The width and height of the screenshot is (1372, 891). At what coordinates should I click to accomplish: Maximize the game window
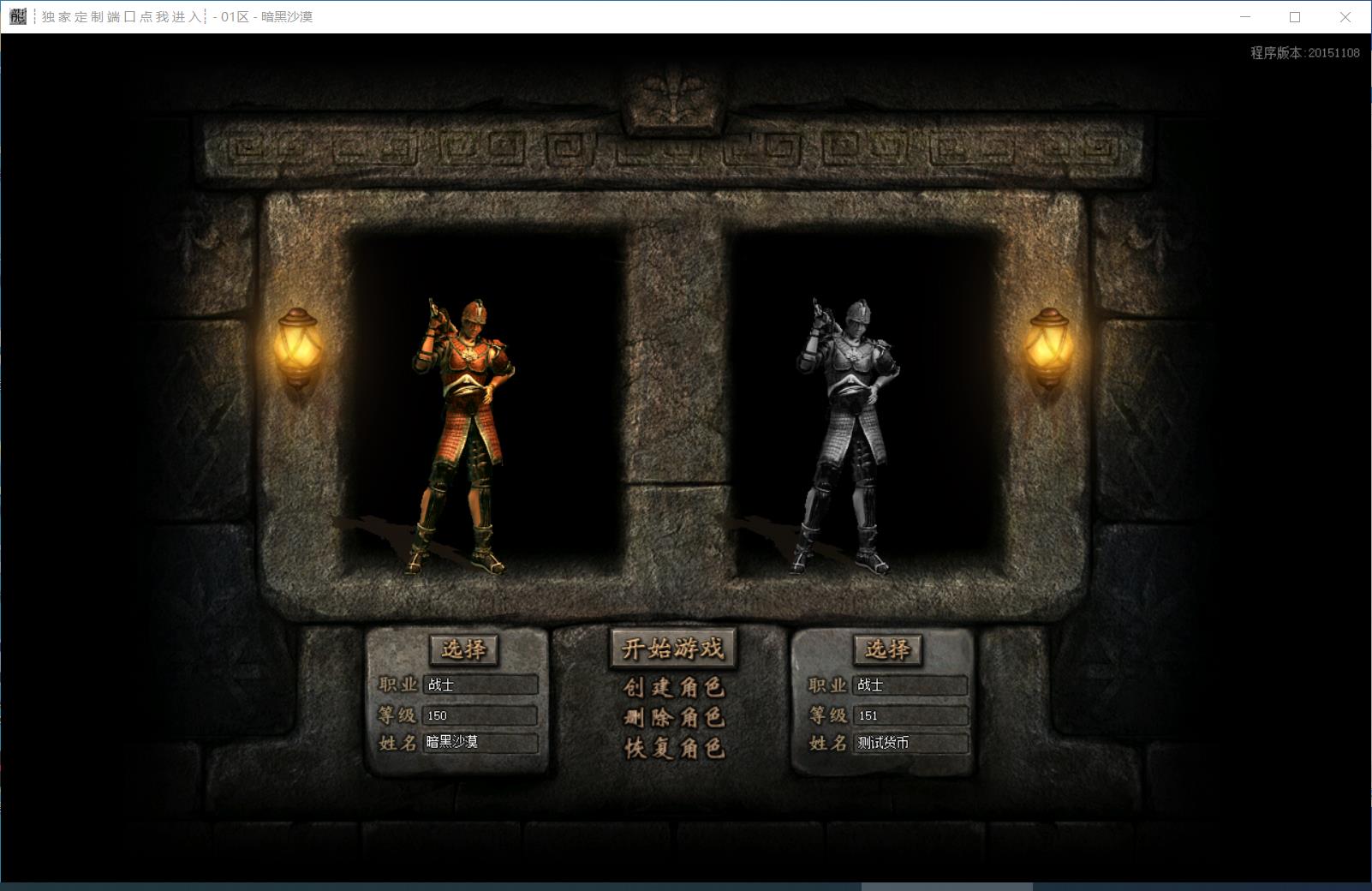click(1295, 16)
